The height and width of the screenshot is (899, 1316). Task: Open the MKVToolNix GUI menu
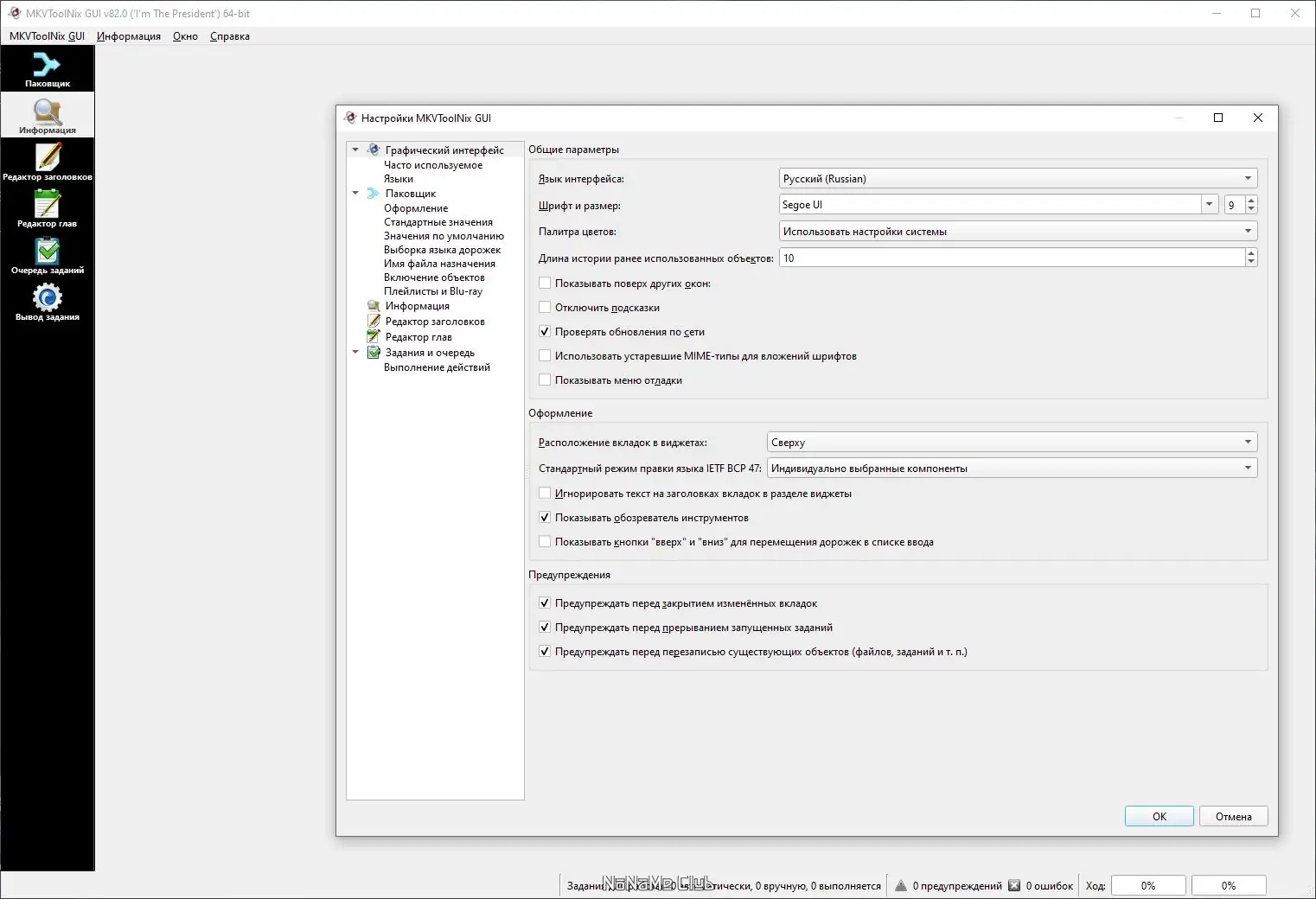pyautogui.click(x=47, y=36)
